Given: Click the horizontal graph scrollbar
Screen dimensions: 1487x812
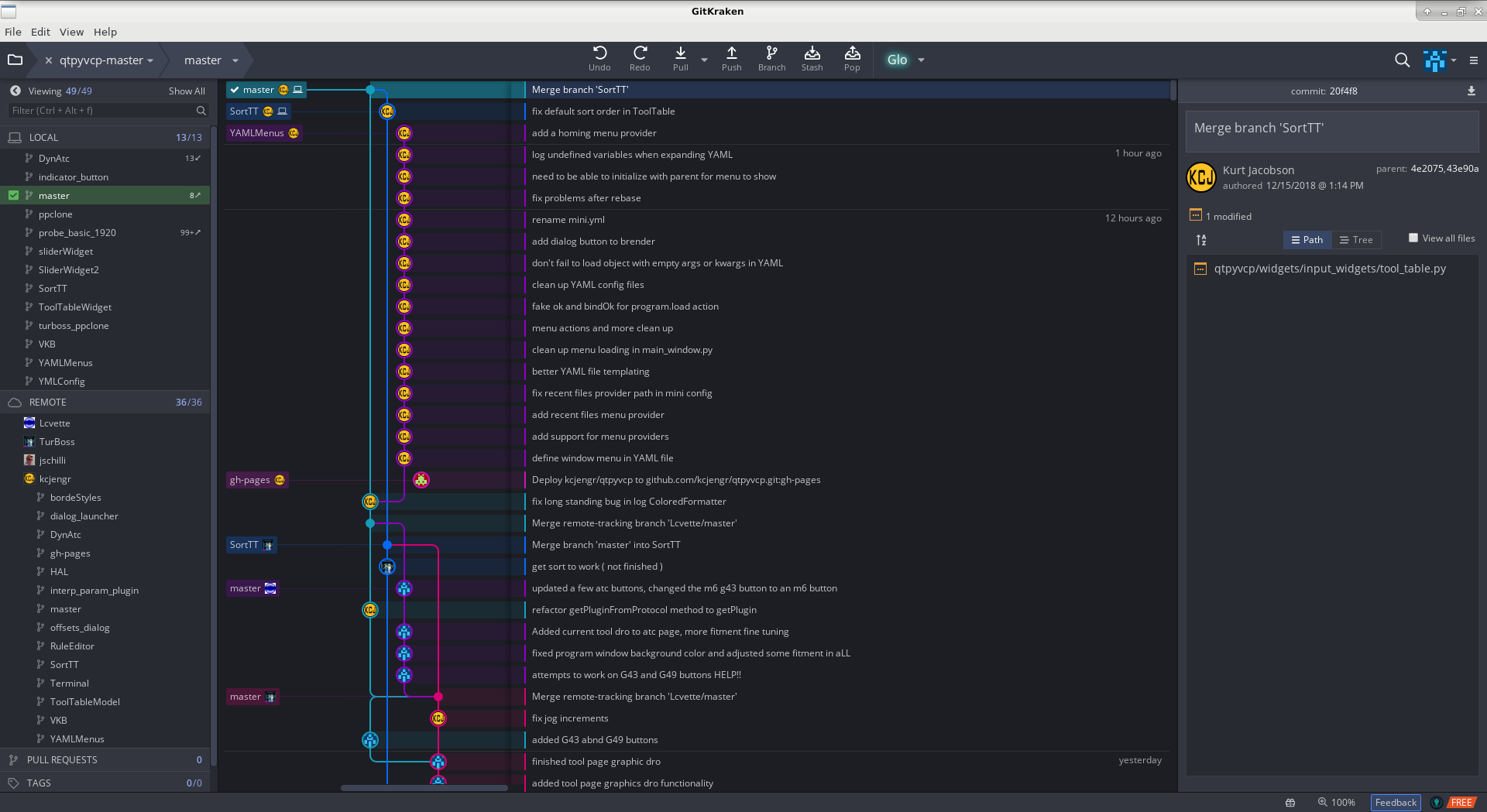Looking at the screenshot, I should tap(424, 788).
